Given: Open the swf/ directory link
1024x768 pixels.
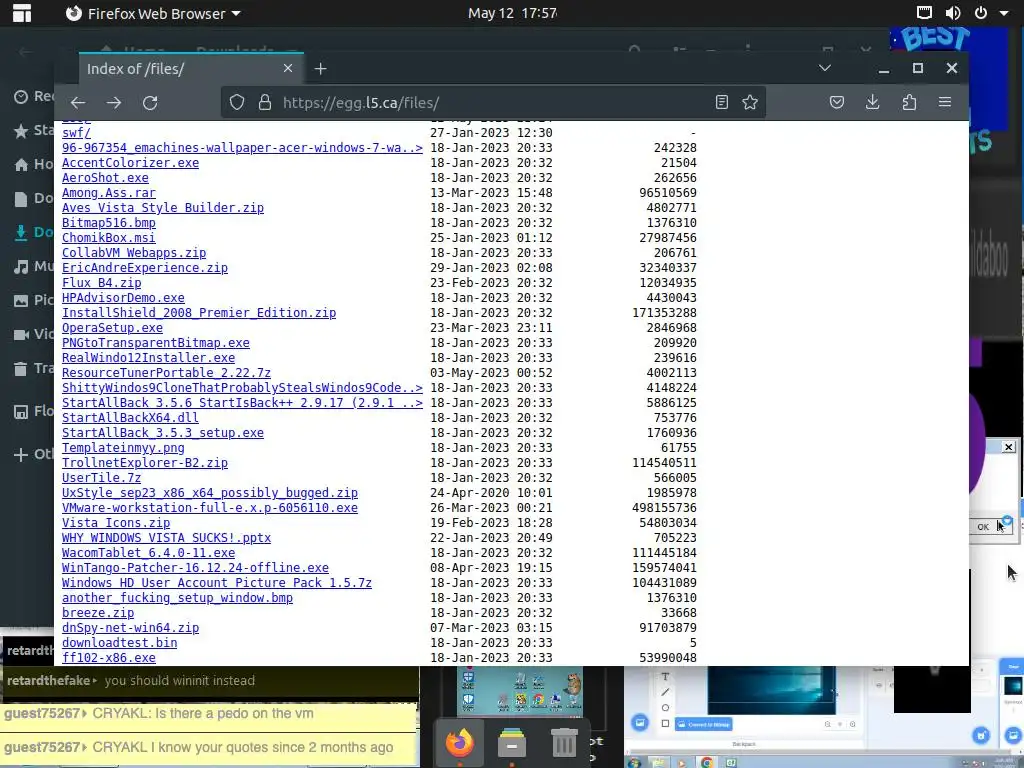Looking at the screenshot, I should [x=76, y=133].
